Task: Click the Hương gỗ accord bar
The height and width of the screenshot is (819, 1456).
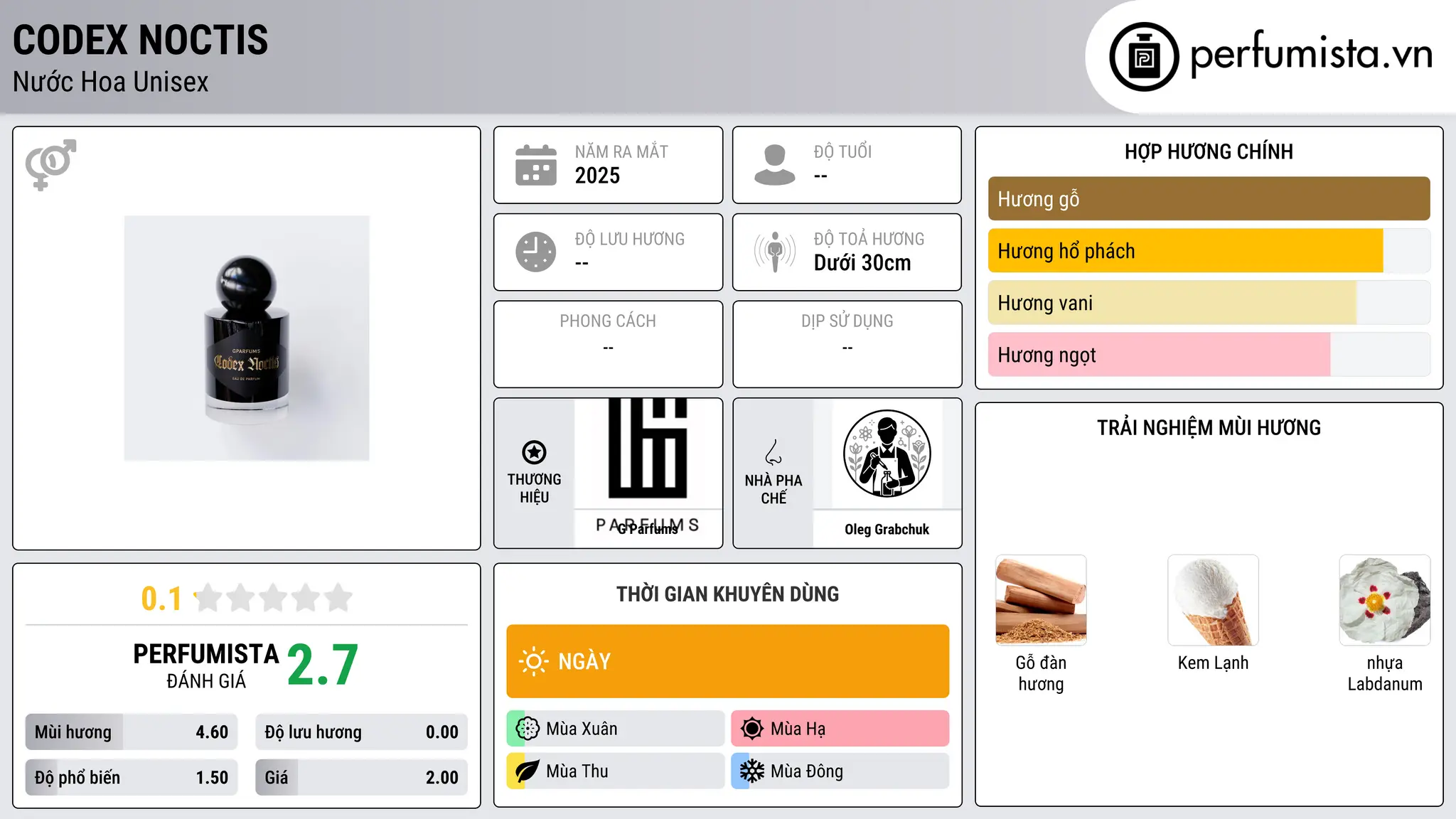Action: click(x=1209, y=199)
